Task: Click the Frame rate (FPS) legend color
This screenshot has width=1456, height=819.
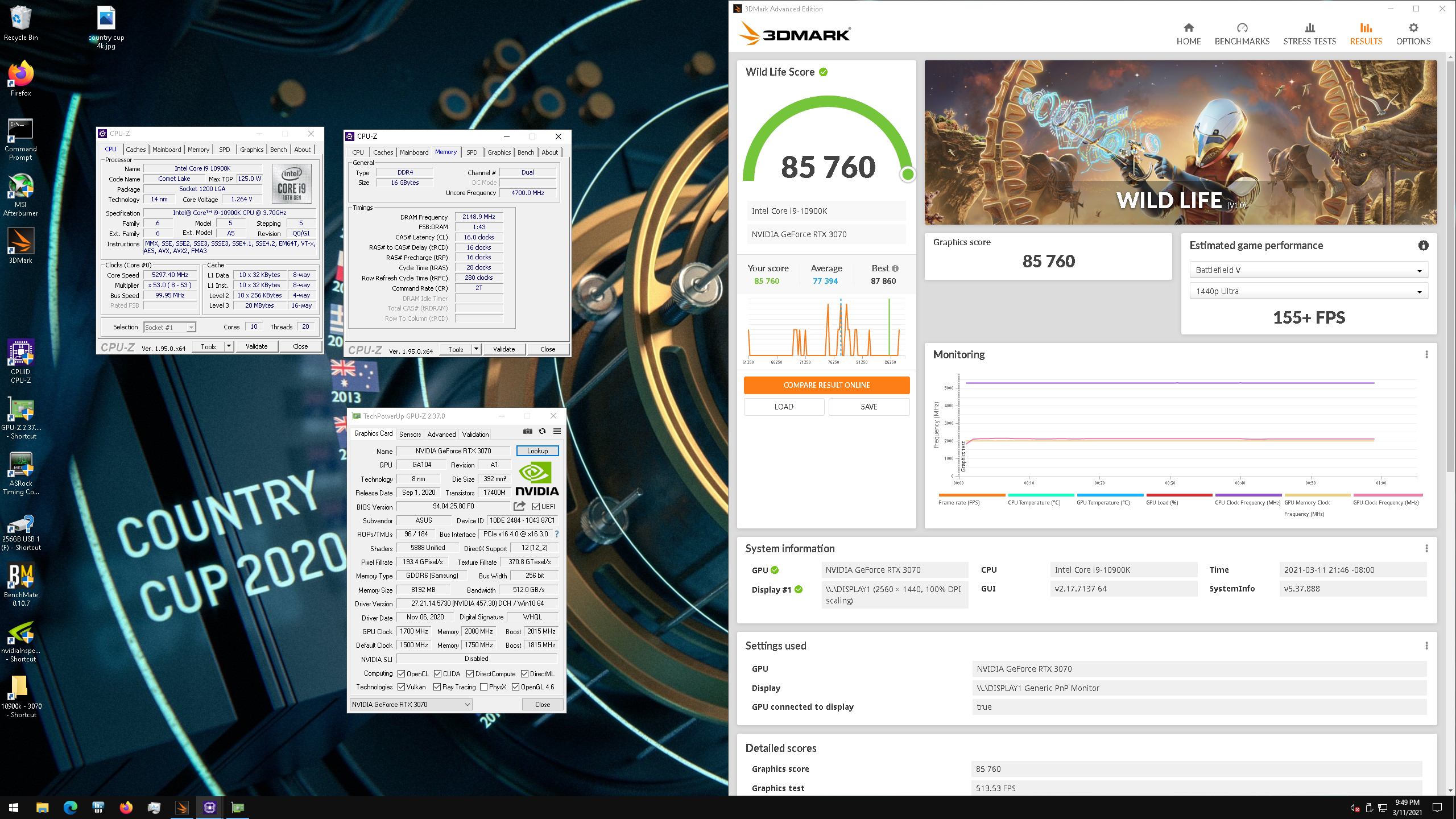Action: click(972, 495)
